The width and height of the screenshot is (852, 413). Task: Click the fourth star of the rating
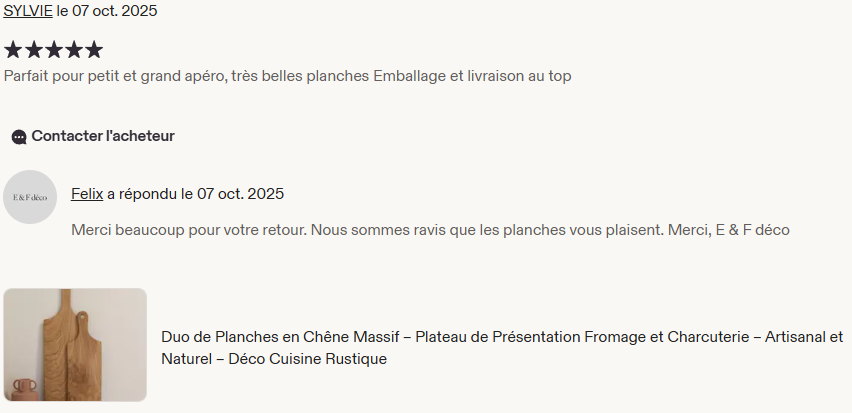pyautogui.click(x=73, y=50)
